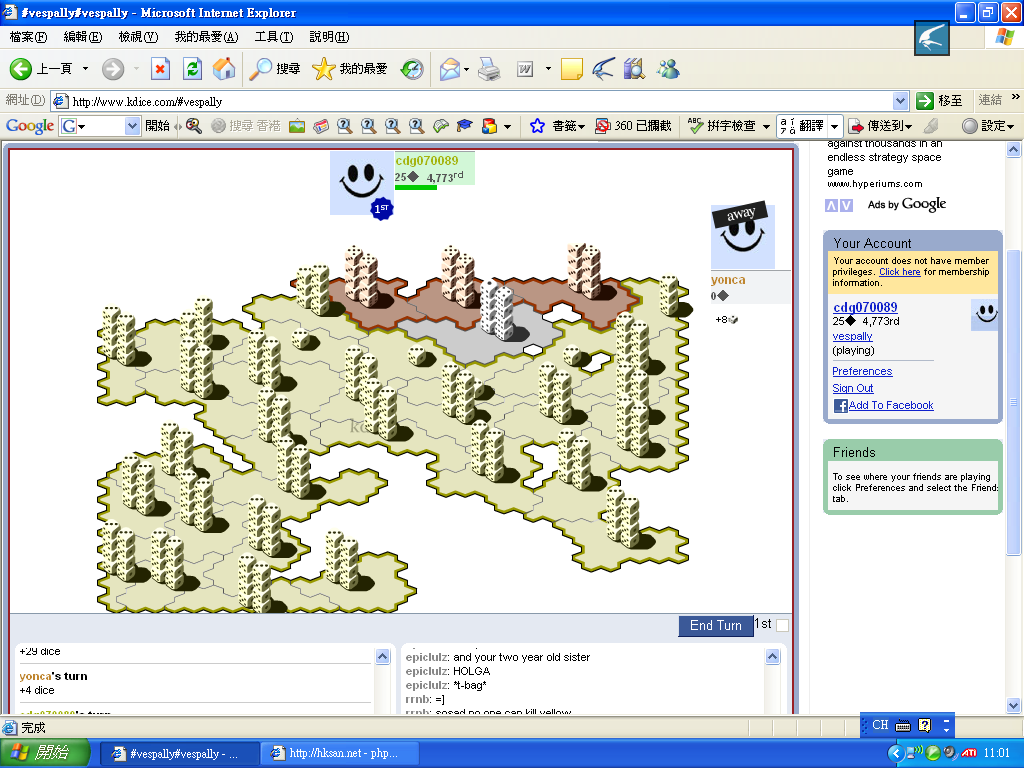
Task: Open the Translate dropdown arrow
Action: pos(834,126)
